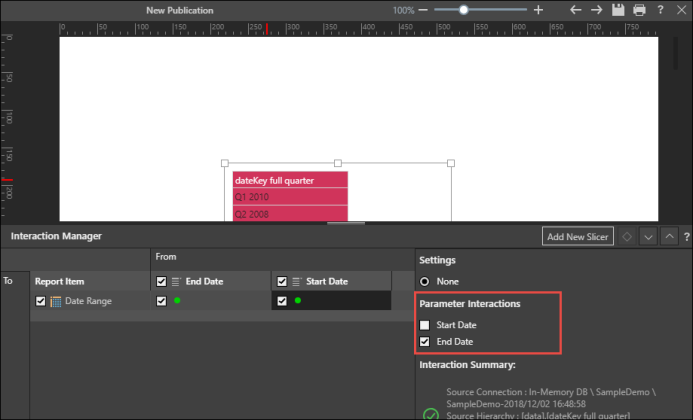The width and height of the screenshot is (693, 420).
Task: Select the None settings radio button
Action: click(425, 282)
